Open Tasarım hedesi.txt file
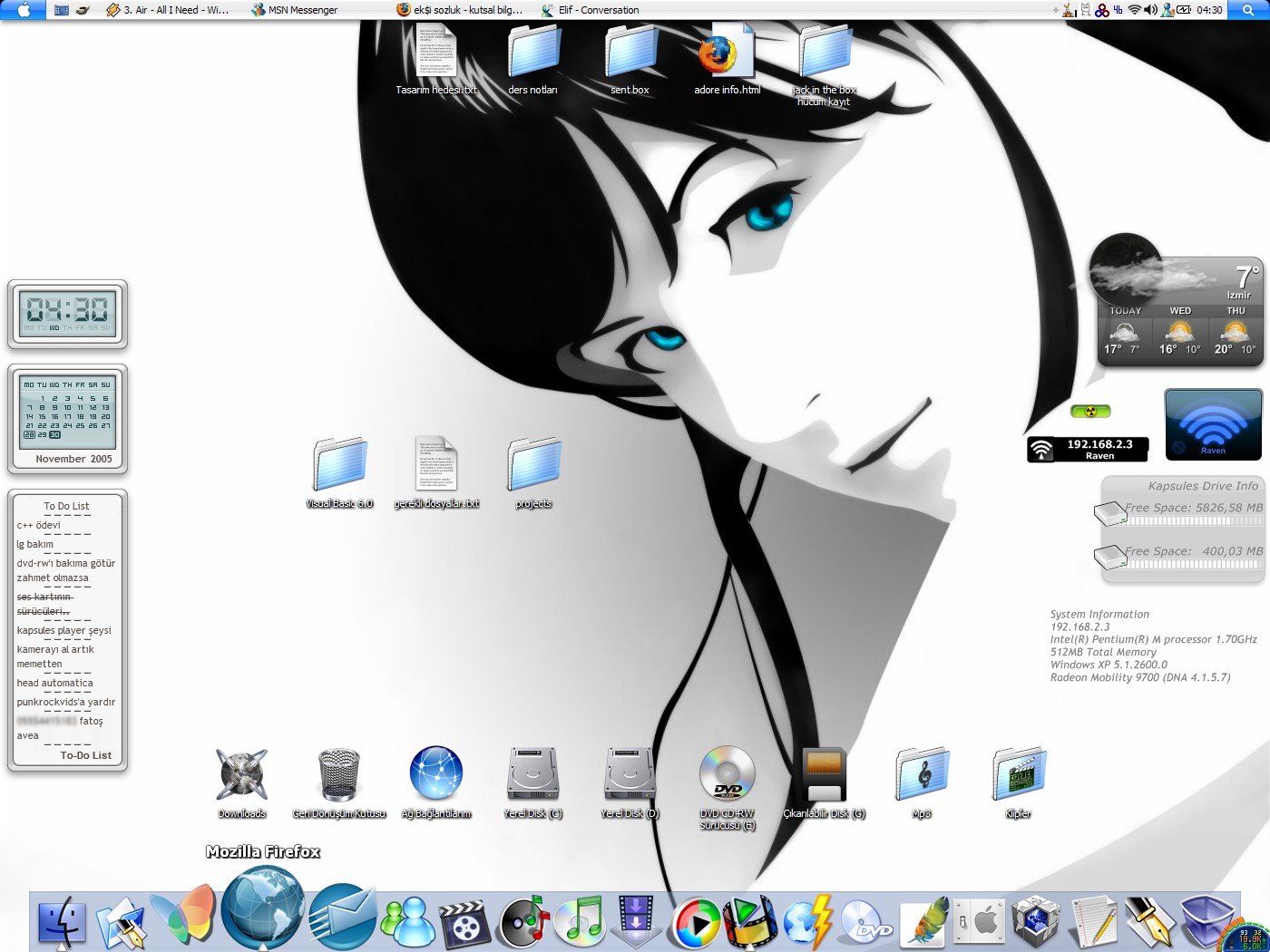Screen dimensions: 1270x952 pos(436,60)
